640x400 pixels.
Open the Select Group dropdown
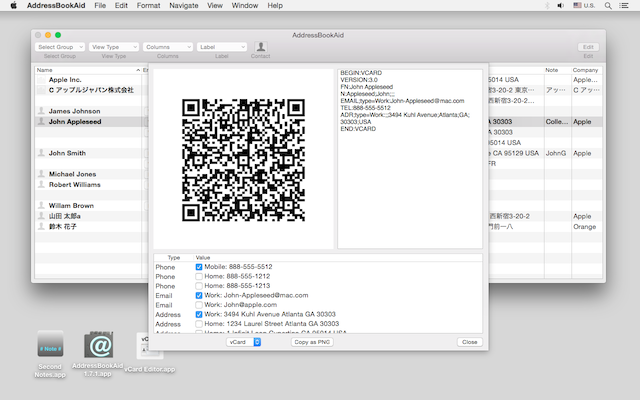click(60, 47)
